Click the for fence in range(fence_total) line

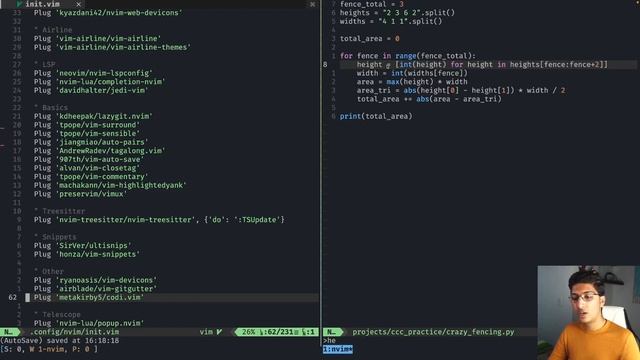coord(408,56)
